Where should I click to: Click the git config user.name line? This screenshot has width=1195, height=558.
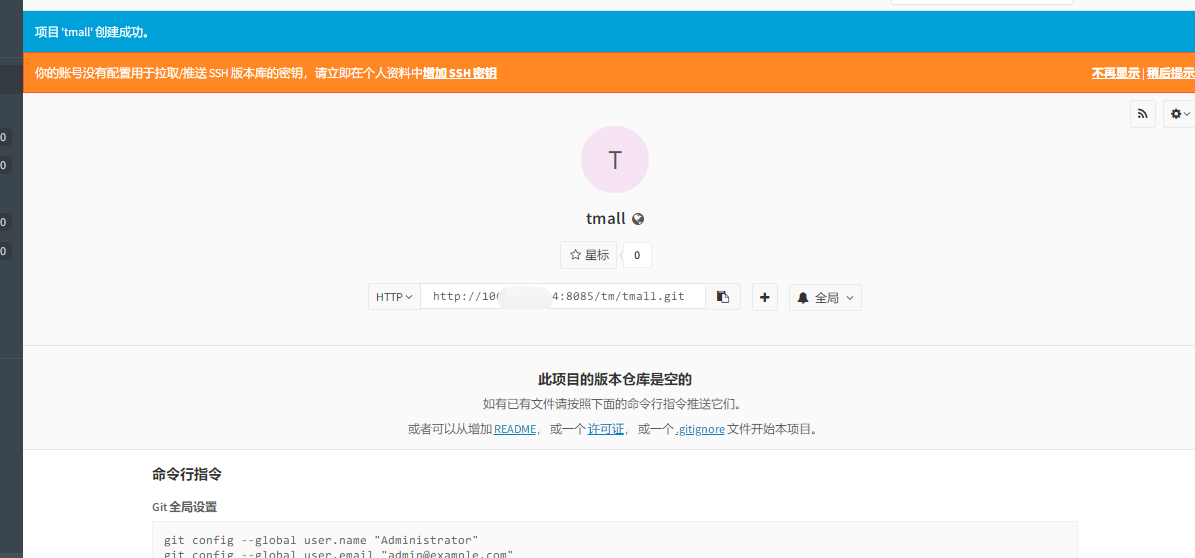coord(321,540)
